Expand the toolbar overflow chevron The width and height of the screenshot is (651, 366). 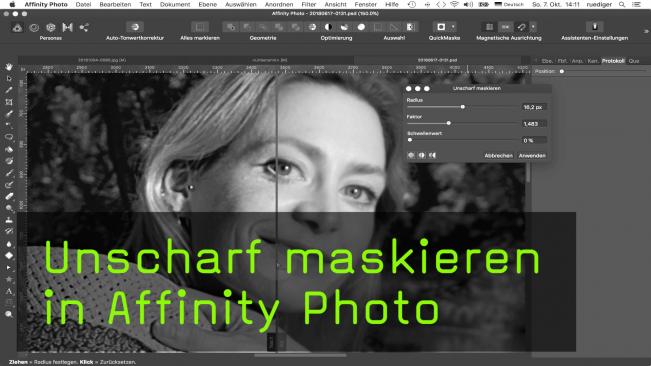[646, 32]
